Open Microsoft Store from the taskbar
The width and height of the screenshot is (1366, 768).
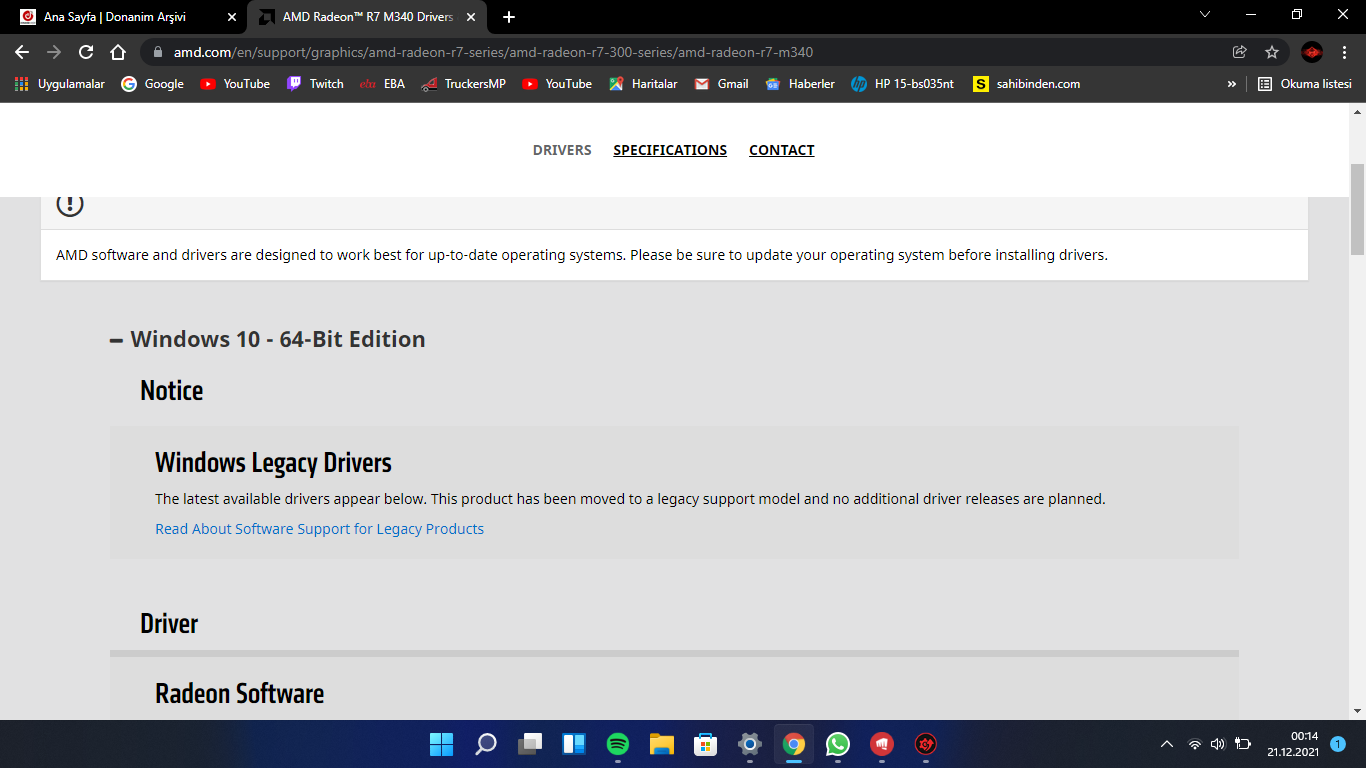pos(706,744)
